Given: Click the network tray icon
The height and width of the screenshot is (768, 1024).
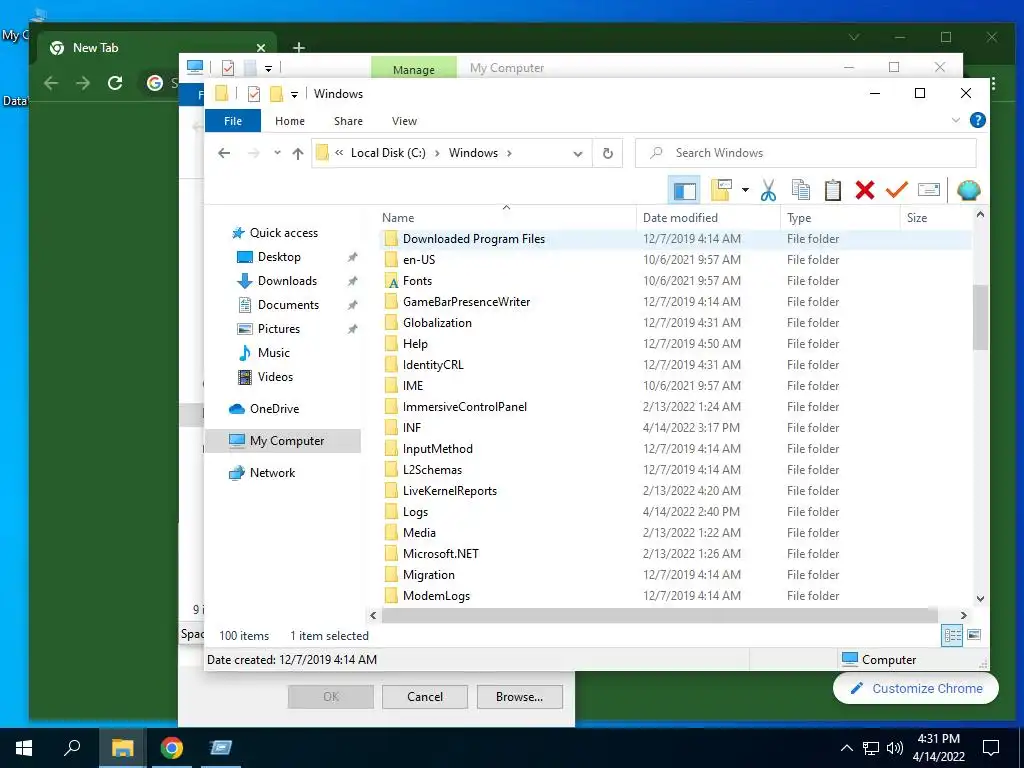Looking at the screenshot, I should click(x=871, y=748).
